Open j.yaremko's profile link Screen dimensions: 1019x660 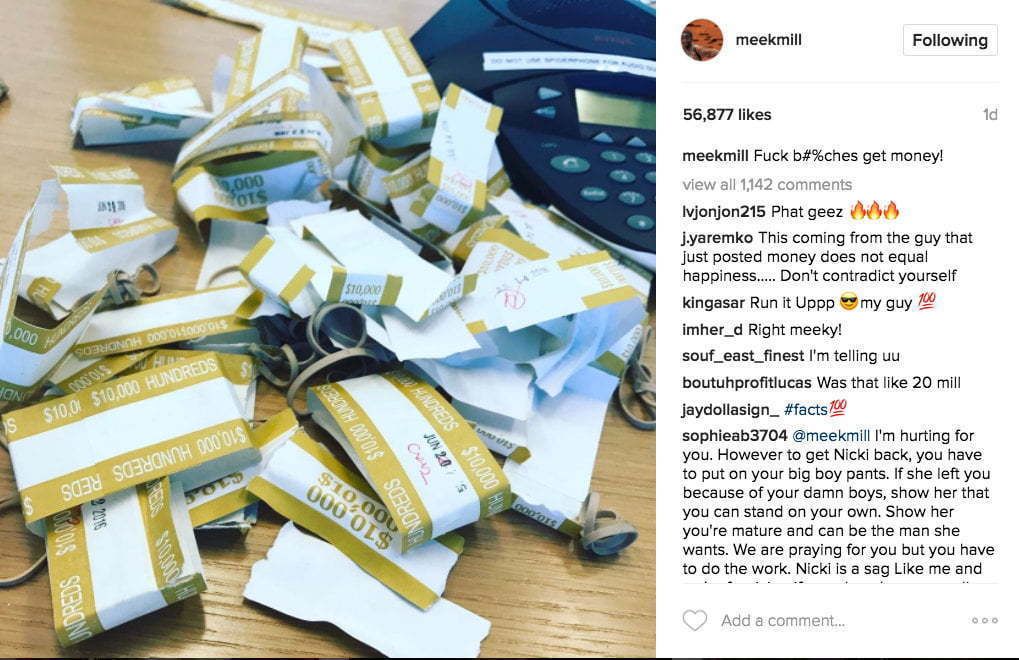click(717, 238)
